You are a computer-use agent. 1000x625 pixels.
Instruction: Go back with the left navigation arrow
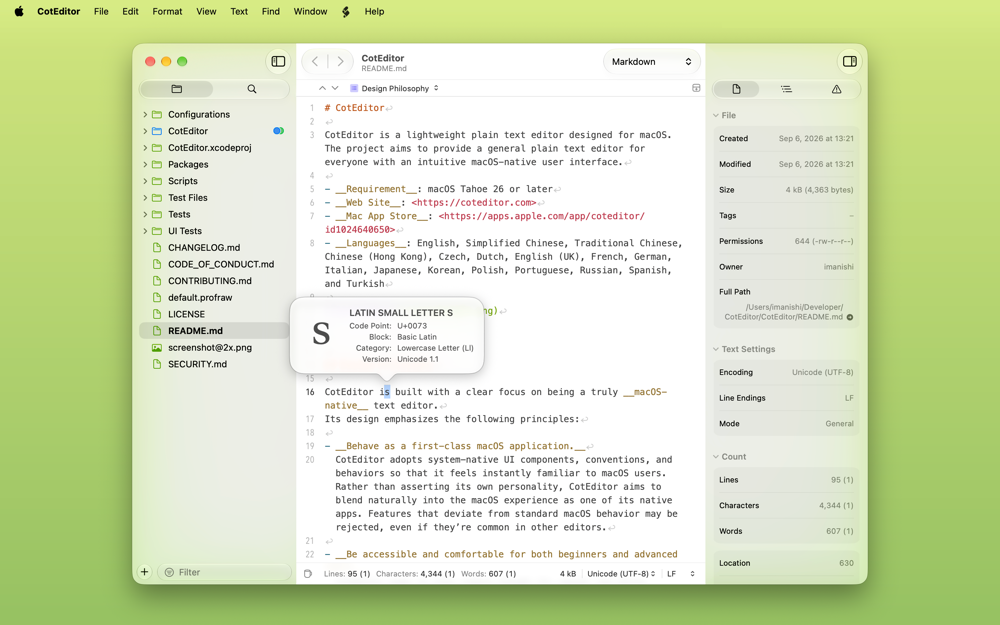pyautogui.click(x=315, y=61)
